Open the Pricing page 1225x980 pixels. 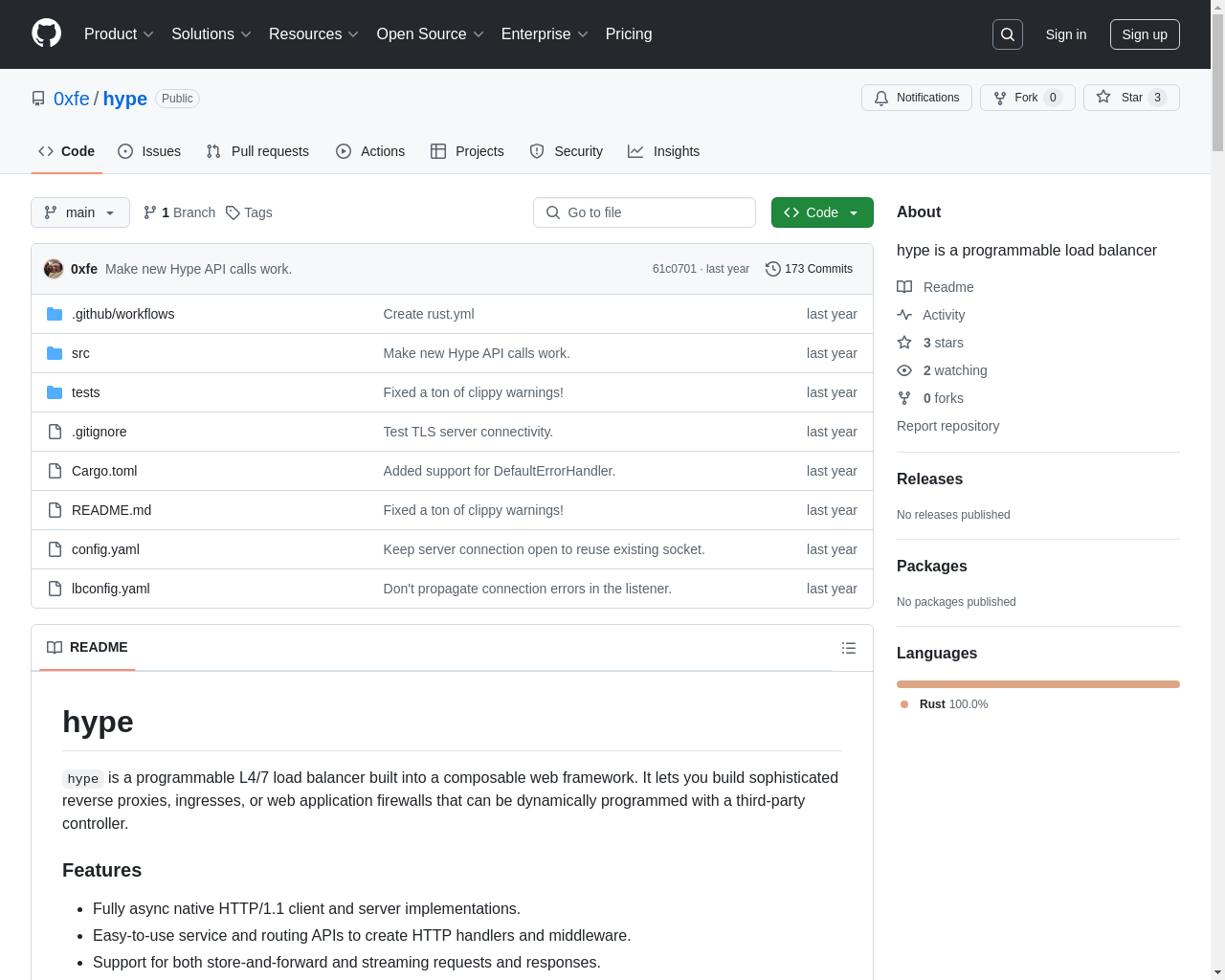pos(629,34)
